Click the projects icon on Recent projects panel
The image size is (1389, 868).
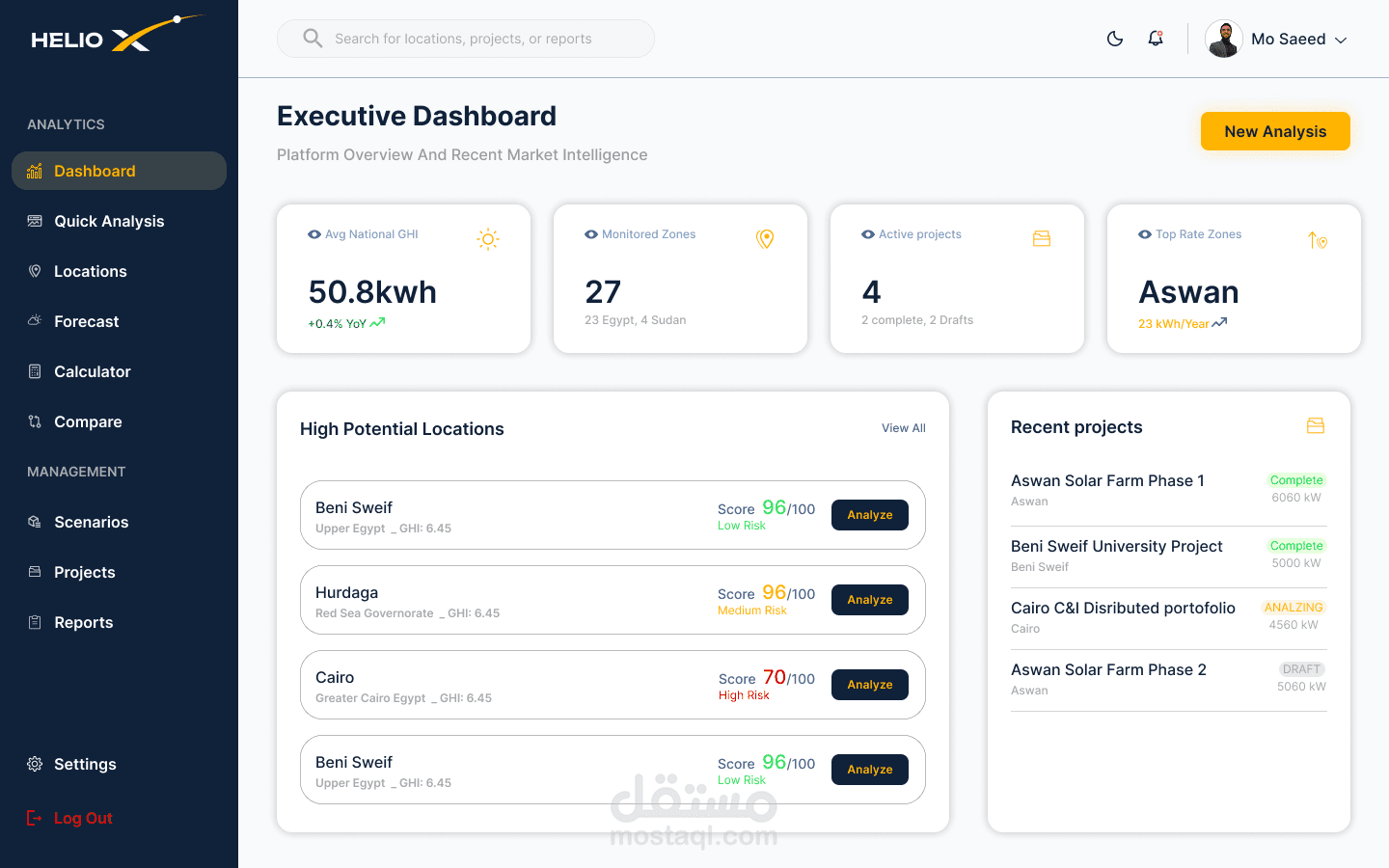tap(1315, 424)
